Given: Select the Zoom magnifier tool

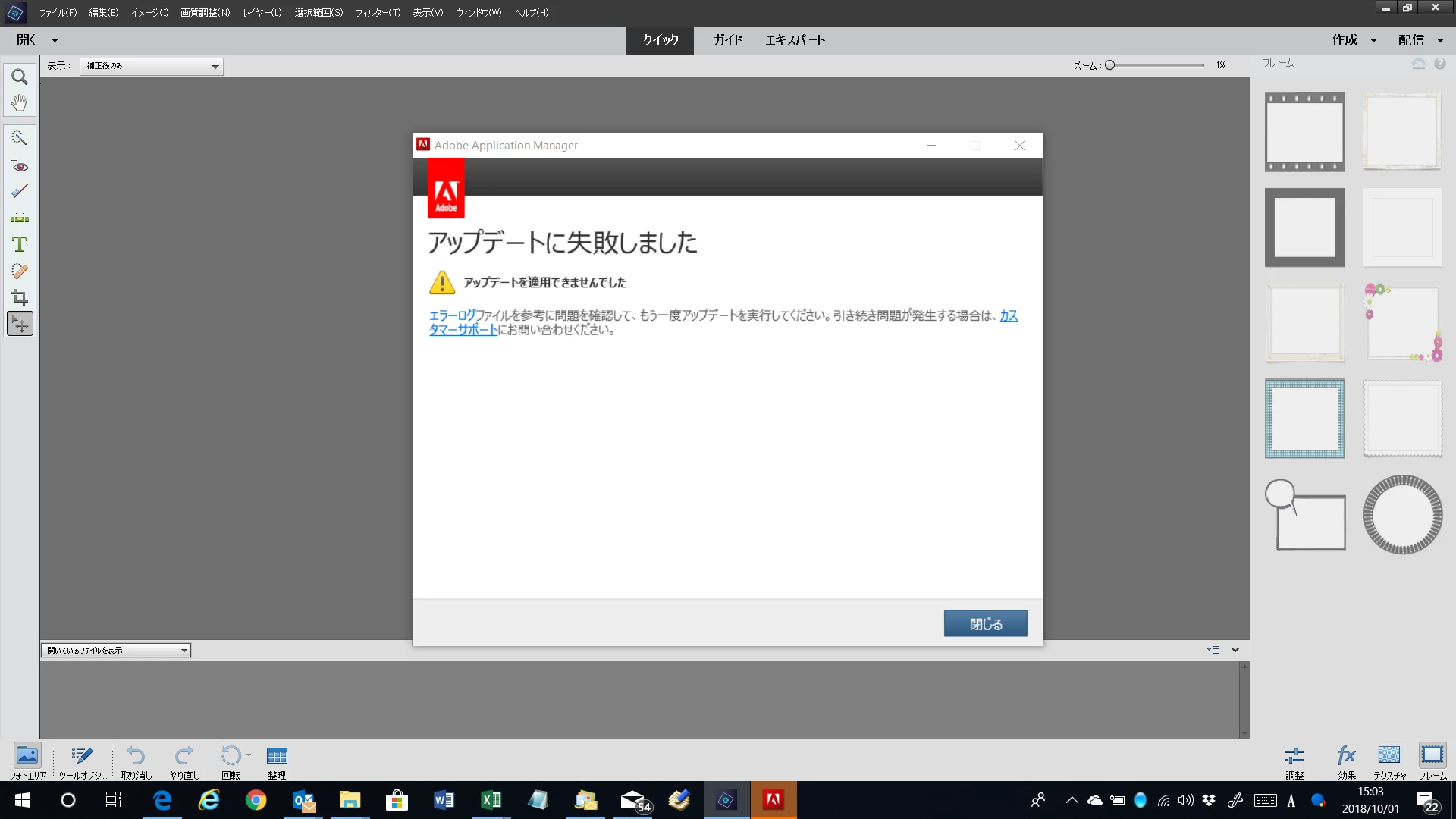Looking at the screenshot, I should [x=20, y=77].
